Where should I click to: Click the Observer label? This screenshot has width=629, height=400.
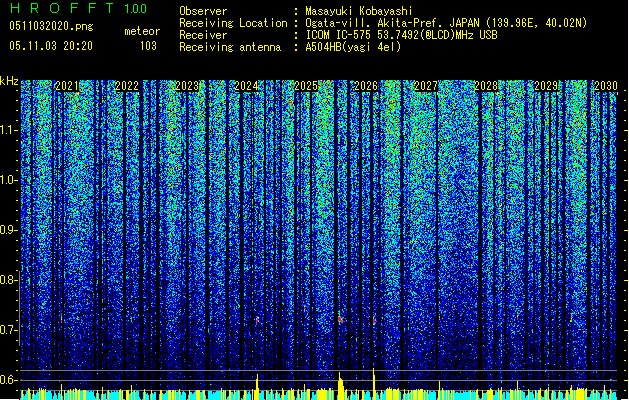pos(203,11)
